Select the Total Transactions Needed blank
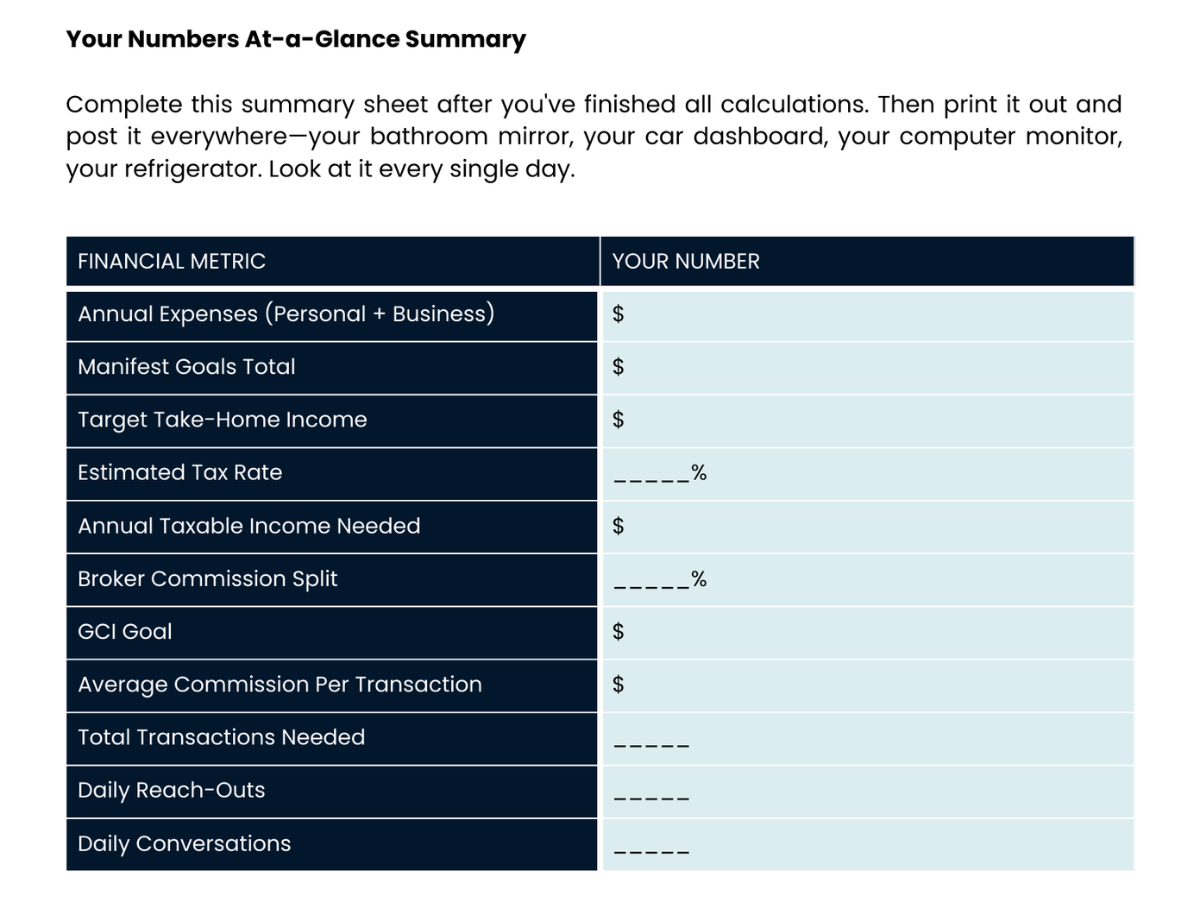 652,741
